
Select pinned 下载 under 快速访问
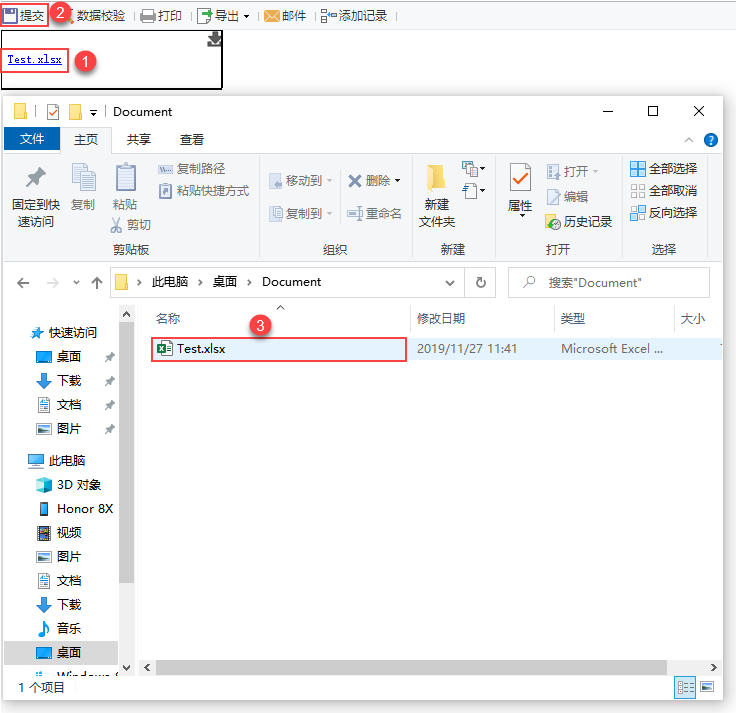59,381
